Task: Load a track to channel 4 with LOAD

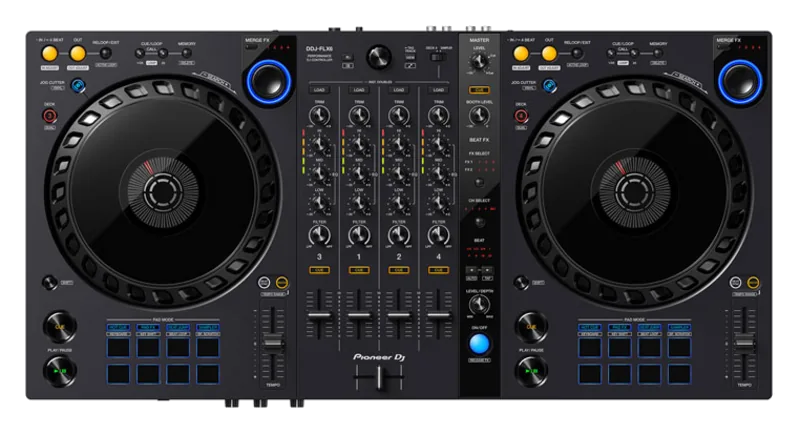Action: pyautogui.click(x=438, y=90)
